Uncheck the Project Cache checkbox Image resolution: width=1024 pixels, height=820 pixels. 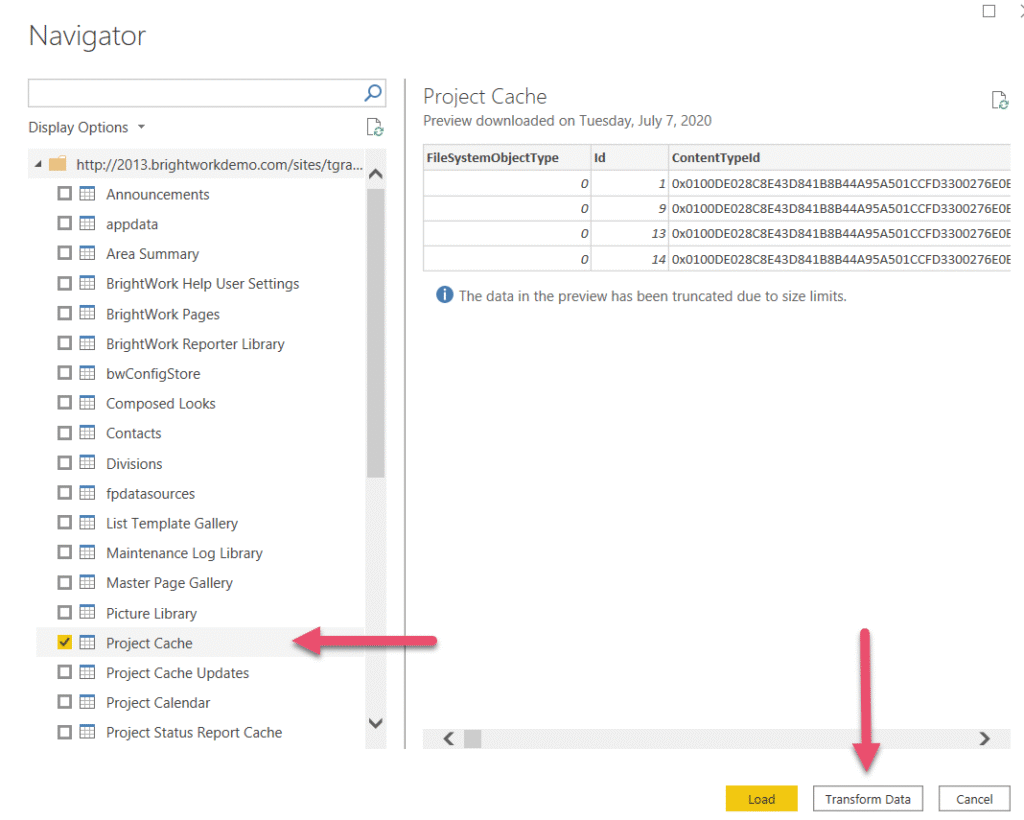(x=65, y=643)
